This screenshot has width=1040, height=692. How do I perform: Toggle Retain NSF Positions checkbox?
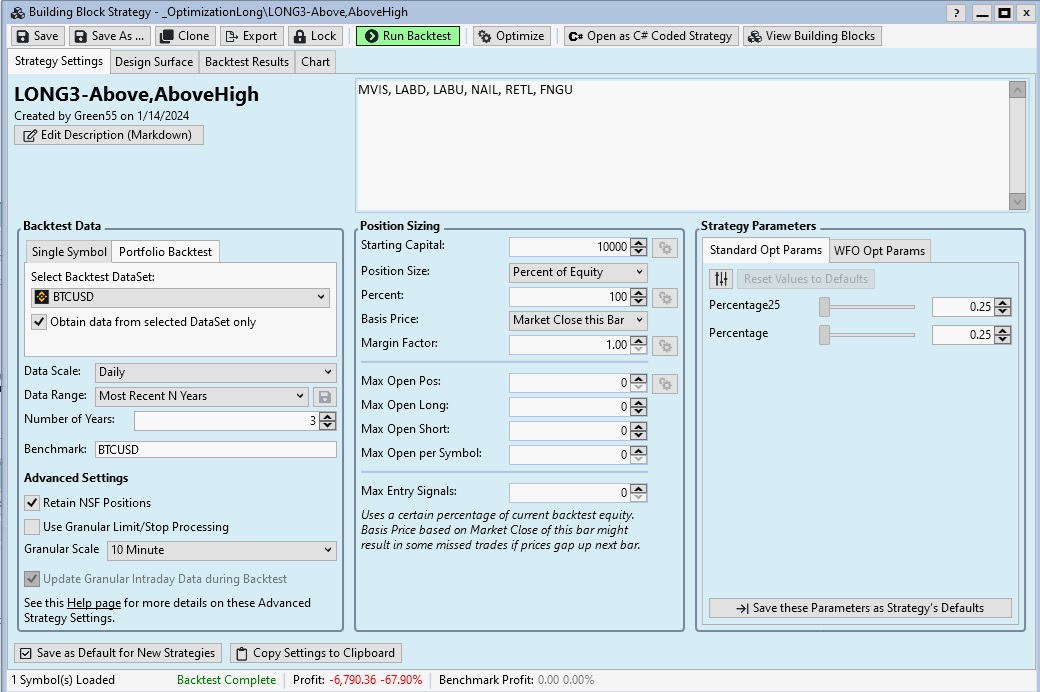coord(32,503)
